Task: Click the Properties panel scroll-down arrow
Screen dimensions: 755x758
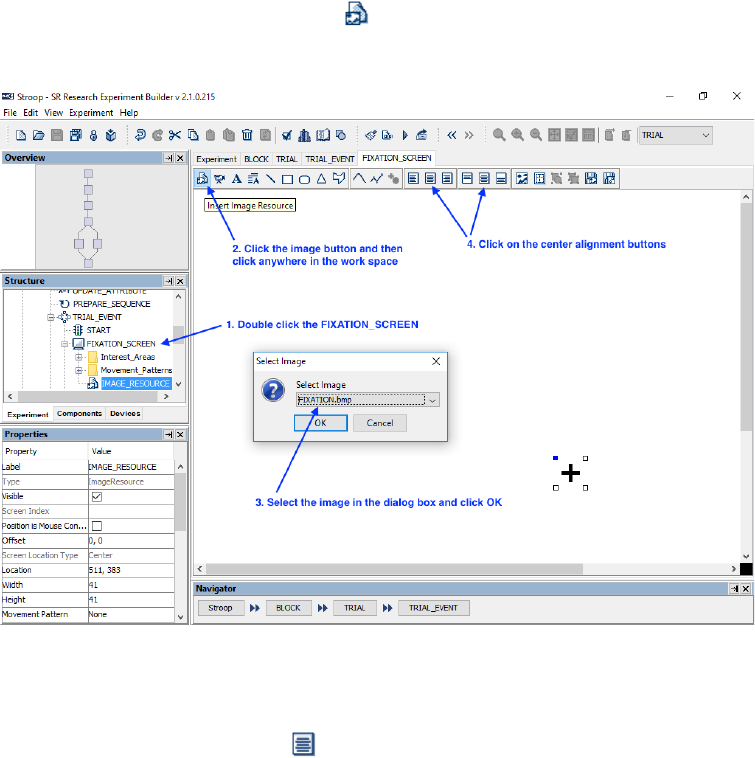Action: (180, 617)
